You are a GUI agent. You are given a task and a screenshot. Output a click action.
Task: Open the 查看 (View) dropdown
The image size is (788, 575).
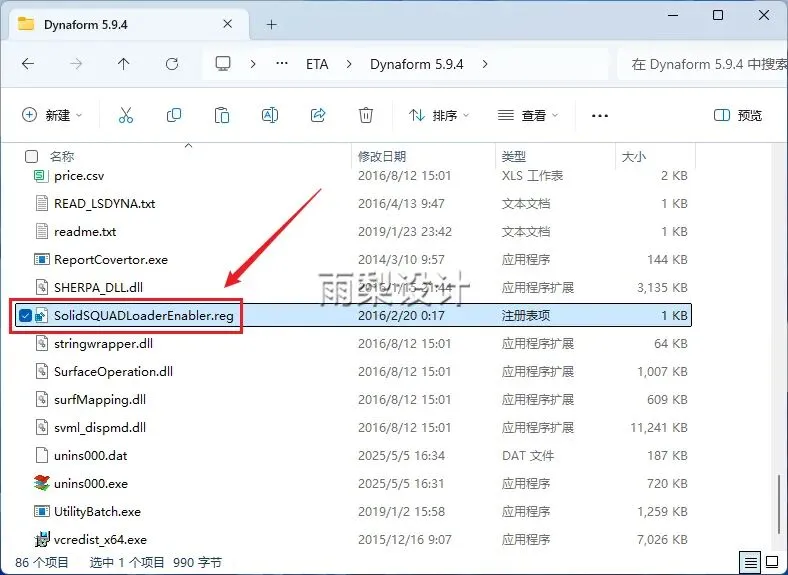pos(528,116)
